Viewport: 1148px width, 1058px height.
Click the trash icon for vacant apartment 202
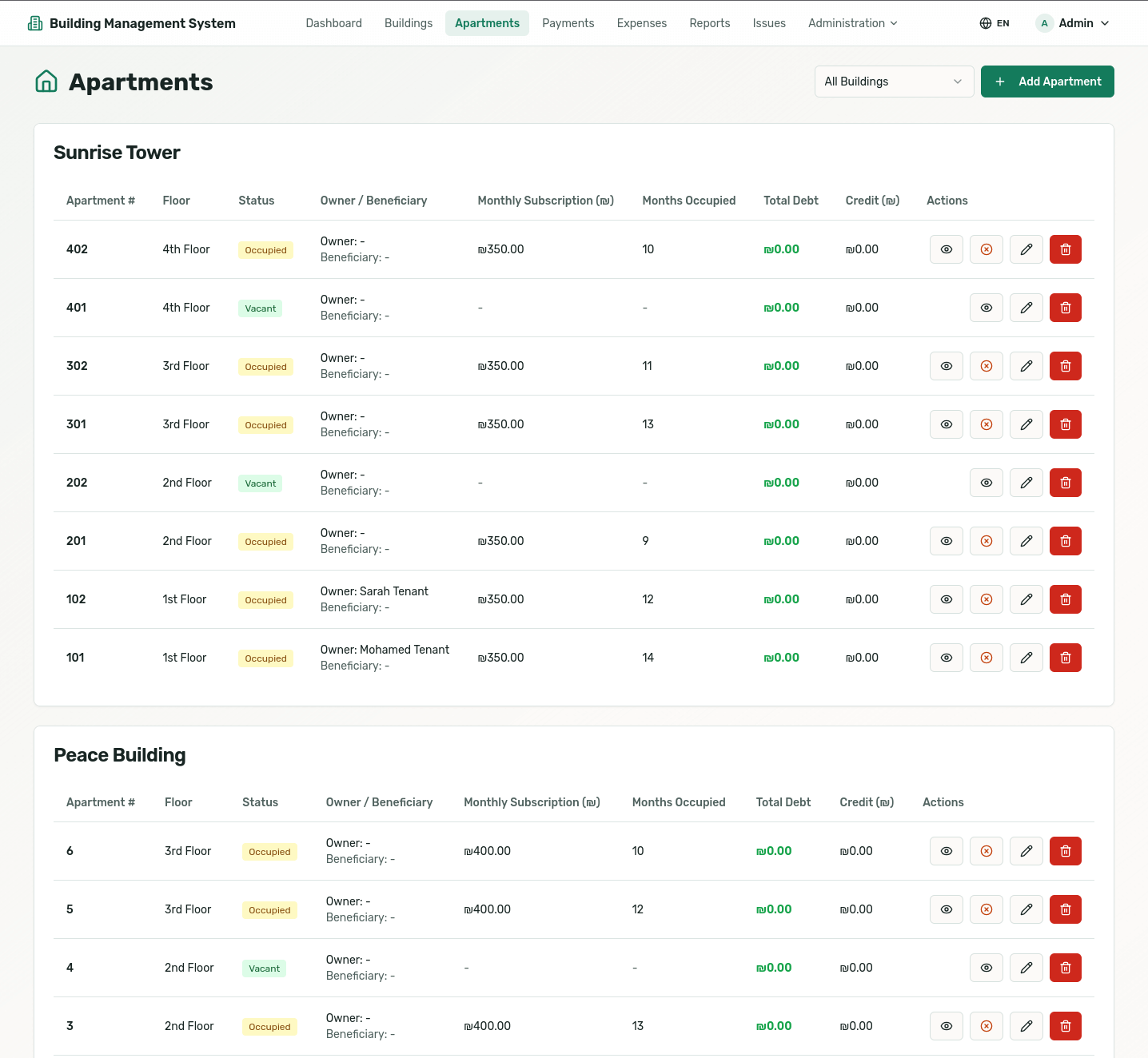click(x=1065, y=483)
